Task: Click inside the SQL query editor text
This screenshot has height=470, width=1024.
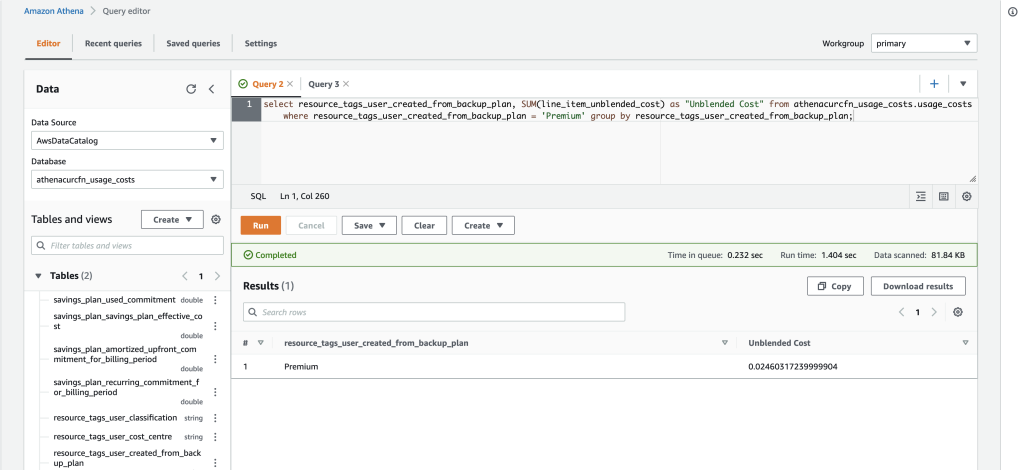Action: click(617, 110)
